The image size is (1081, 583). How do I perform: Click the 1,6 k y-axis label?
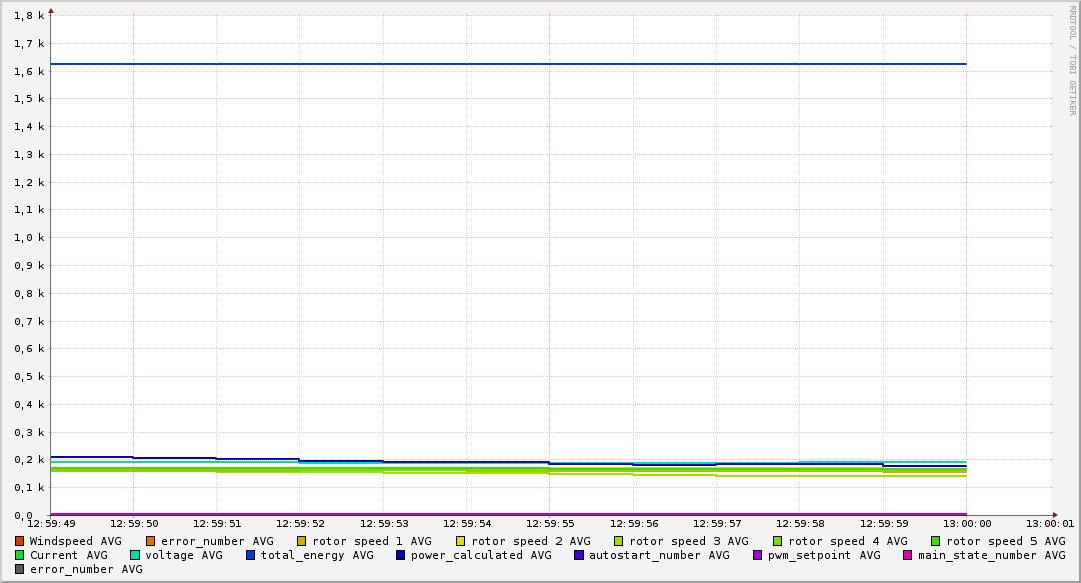(31, 72)
